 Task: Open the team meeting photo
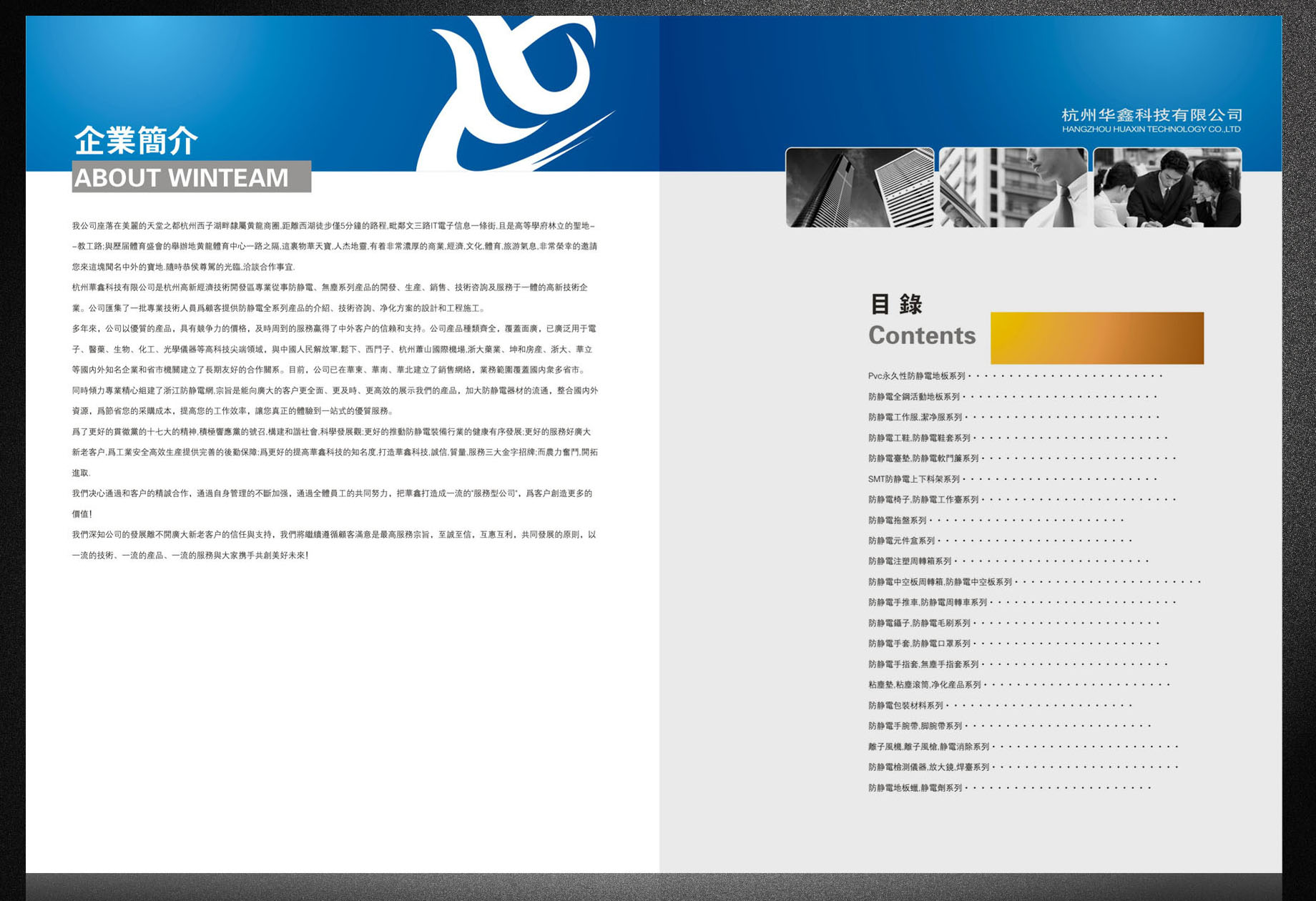pyautogui.click(x=1167, y=187)
